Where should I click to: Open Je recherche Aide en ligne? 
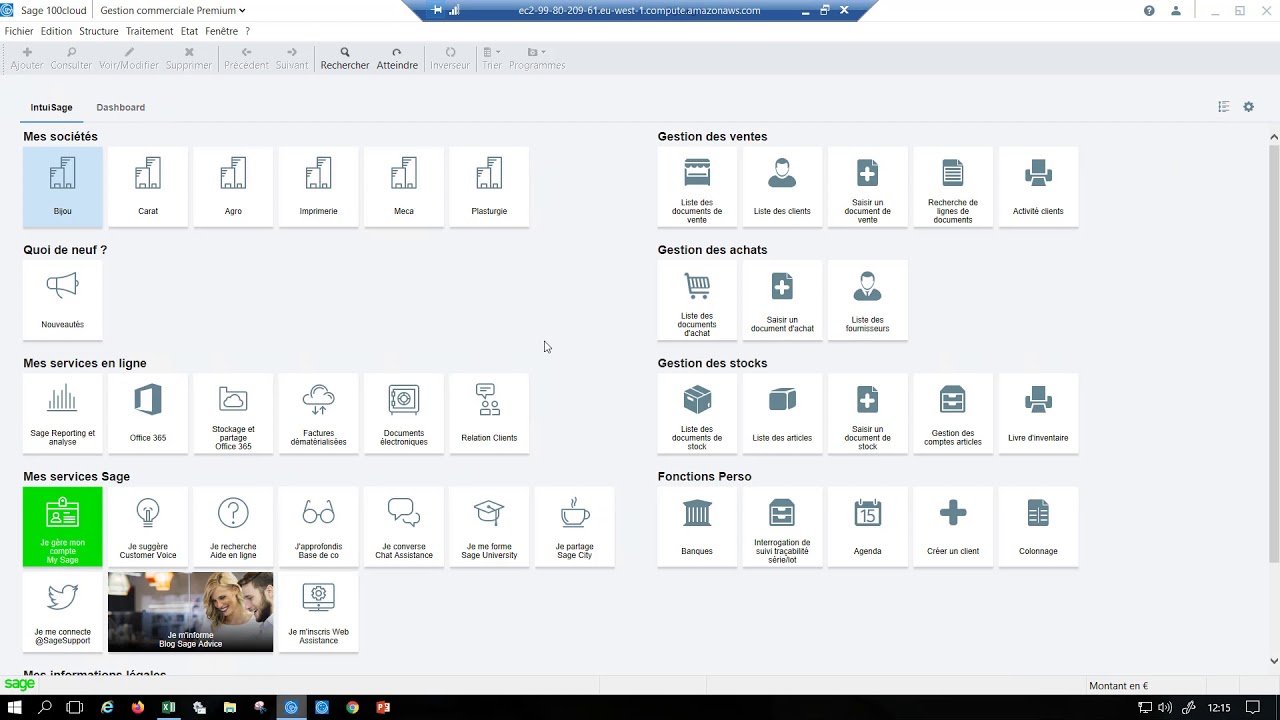(233, 527)
